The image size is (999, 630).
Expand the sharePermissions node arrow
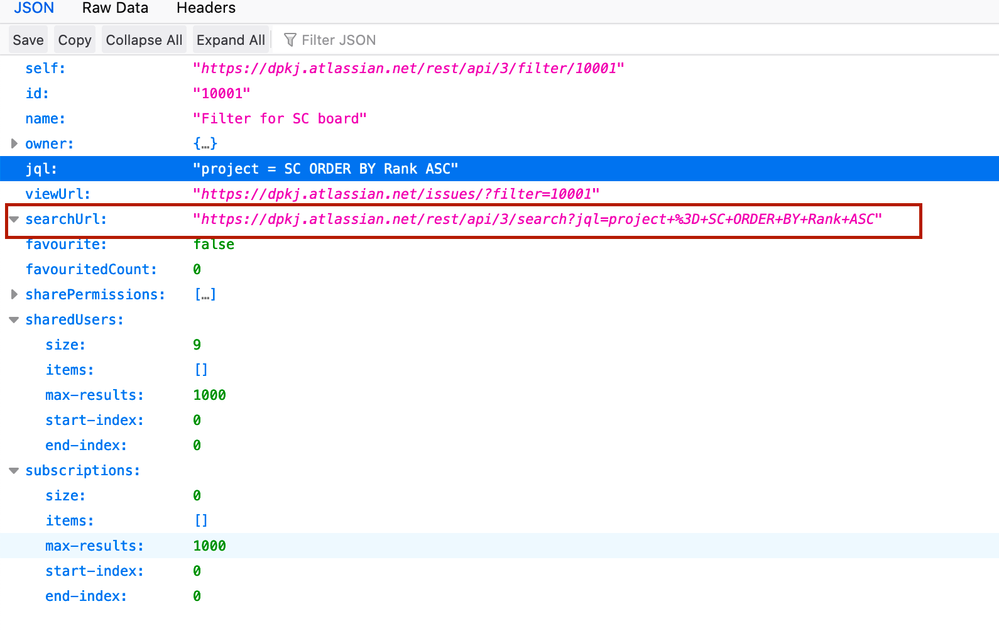click(x=14, y=294)
